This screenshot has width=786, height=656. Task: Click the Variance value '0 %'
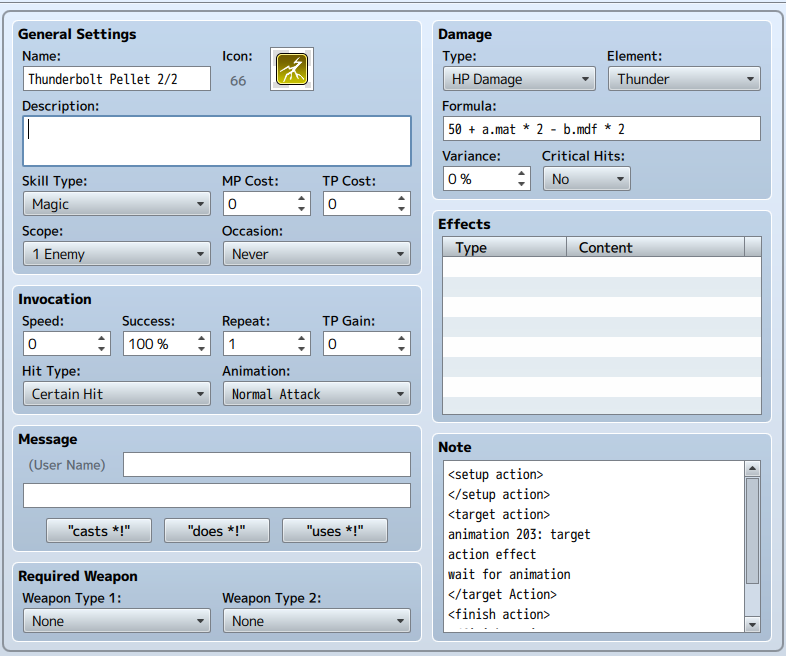click(460, 179)
